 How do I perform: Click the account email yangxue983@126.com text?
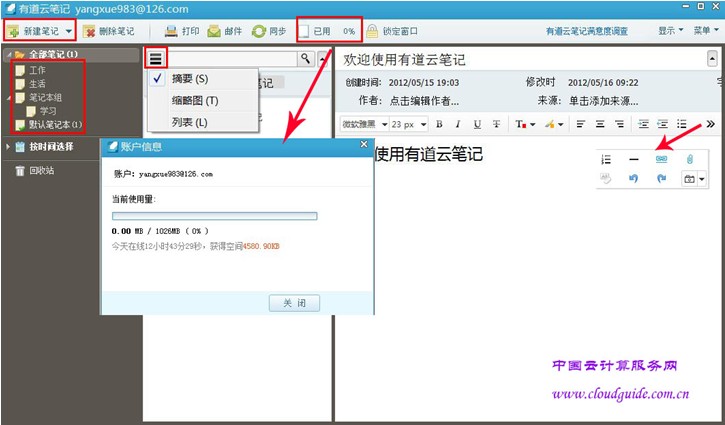tap(176, 174)
